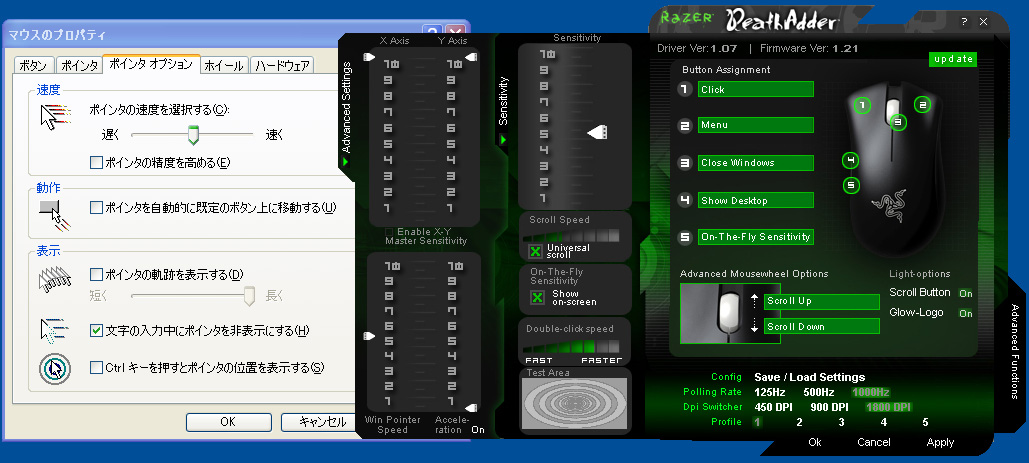Viewport: 1029px width, 463px height.
Task: Click the numbered 4 badge beside Show Desktop
Action: [x=686, y=200]
